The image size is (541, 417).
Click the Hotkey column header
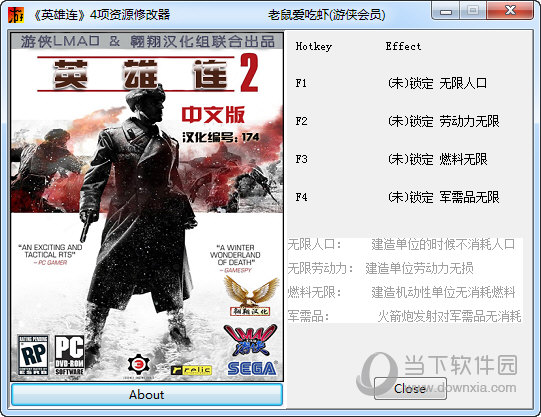(x=314, y=47)
